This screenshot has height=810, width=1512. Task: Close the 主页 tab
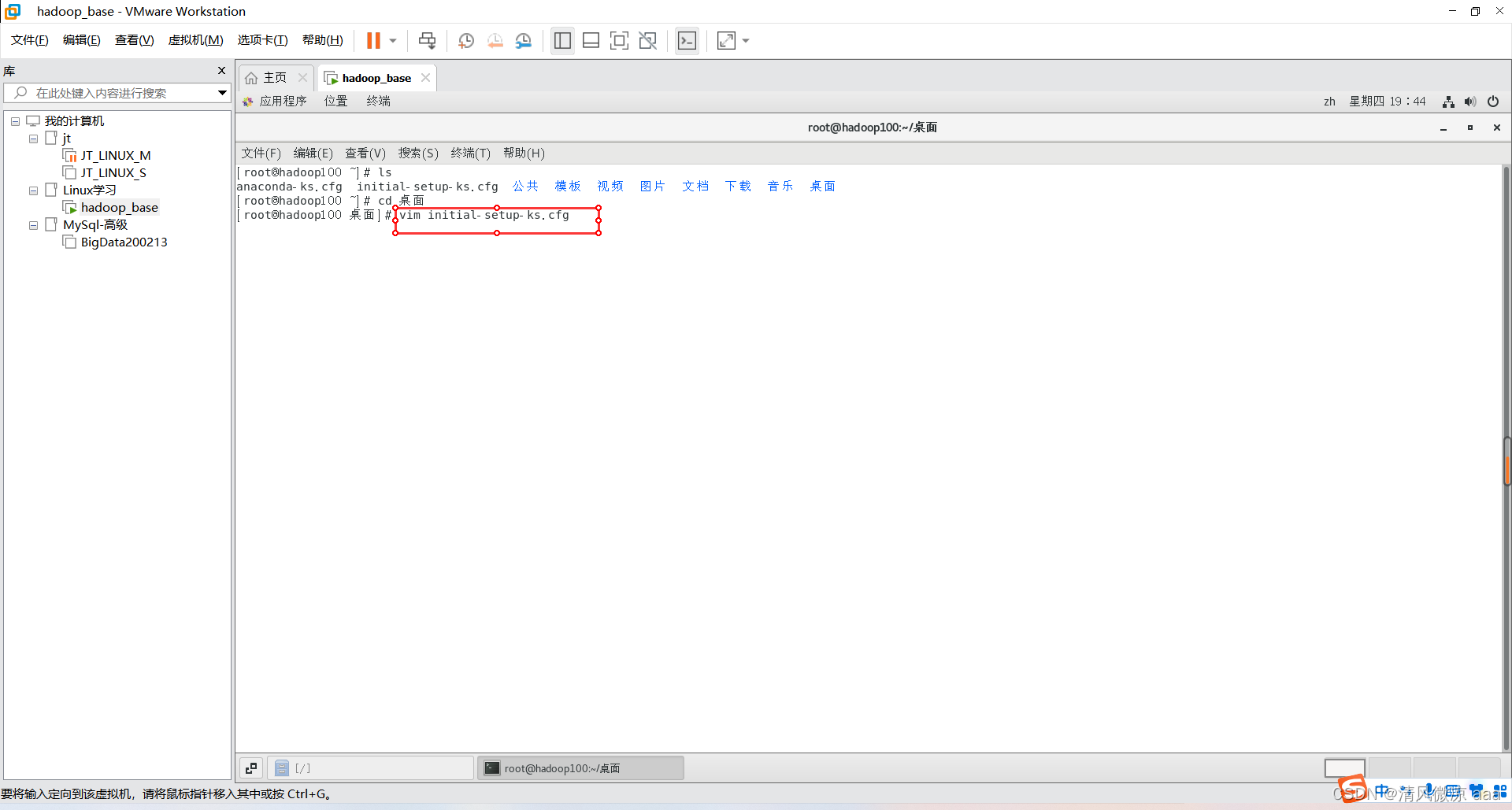302,78
